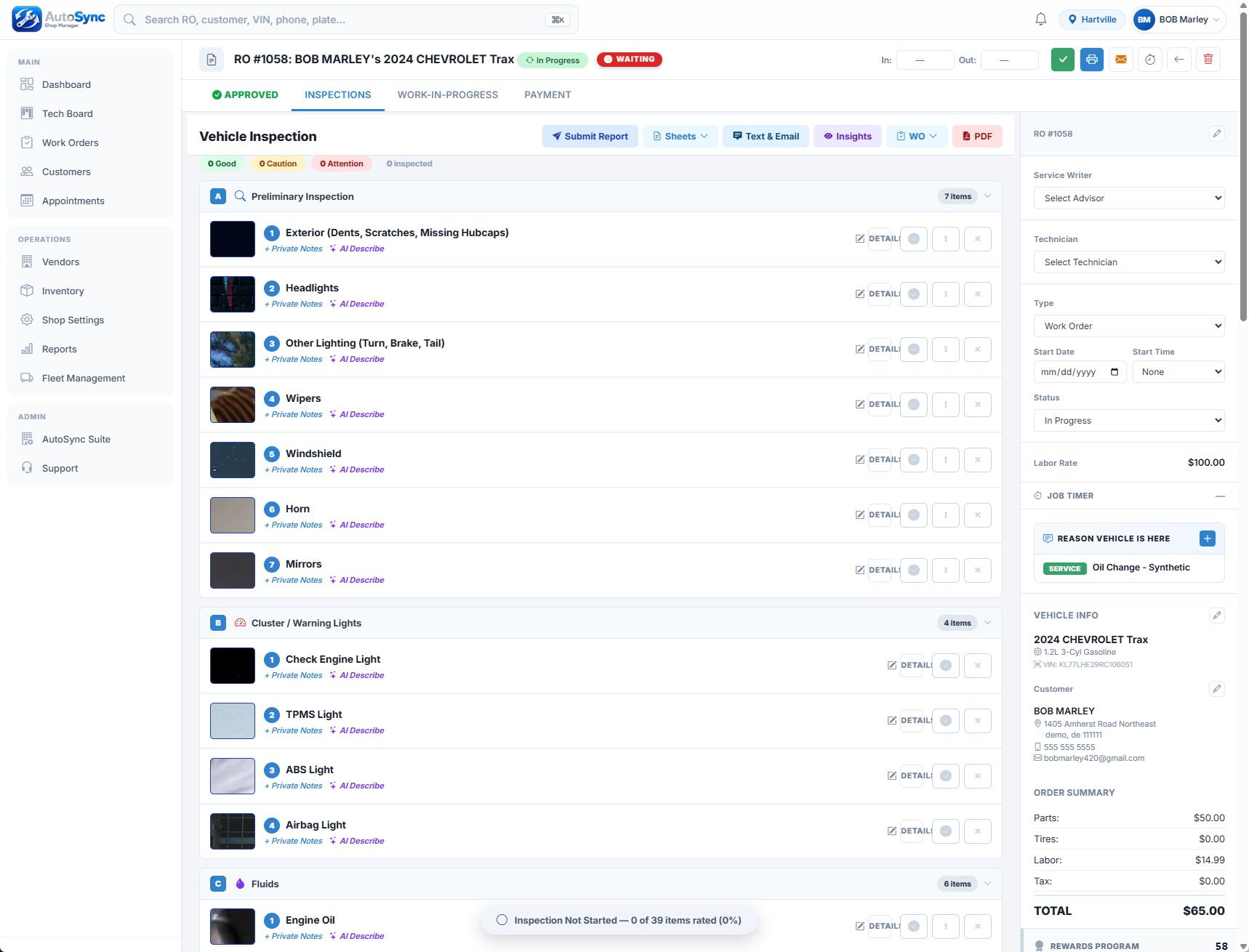1249x952 pixels.
Task: Click the Text & Email button
Action: pyautogui.click(x=766, y=137)
